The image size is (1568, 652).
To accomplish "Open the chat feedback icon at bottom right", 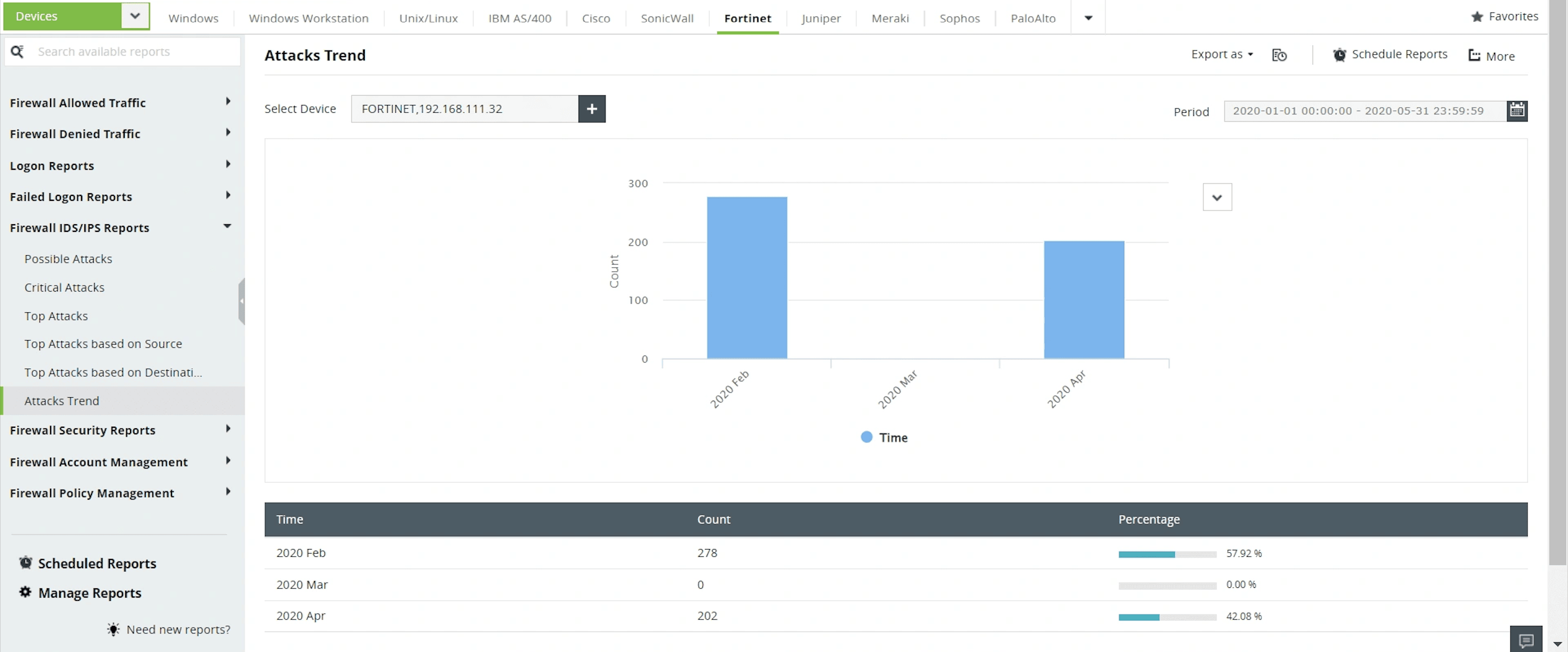I will pyautogui.click(x=1526, y=640).
